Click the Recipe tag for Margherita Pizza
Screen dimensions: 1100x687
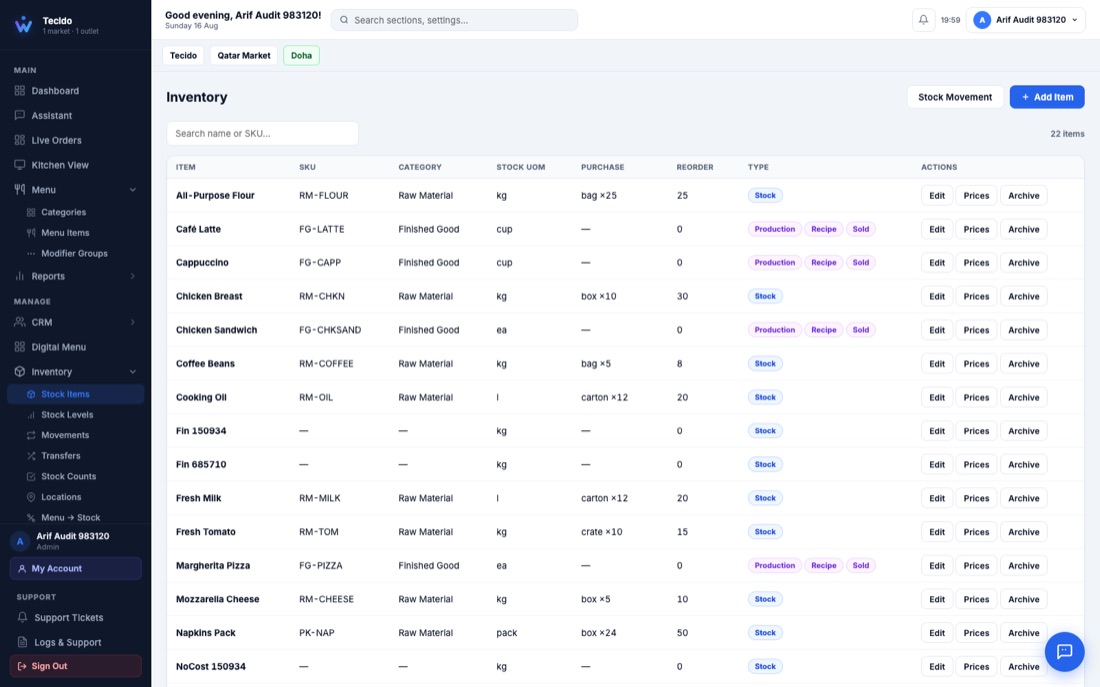click(x=824, y=566)
